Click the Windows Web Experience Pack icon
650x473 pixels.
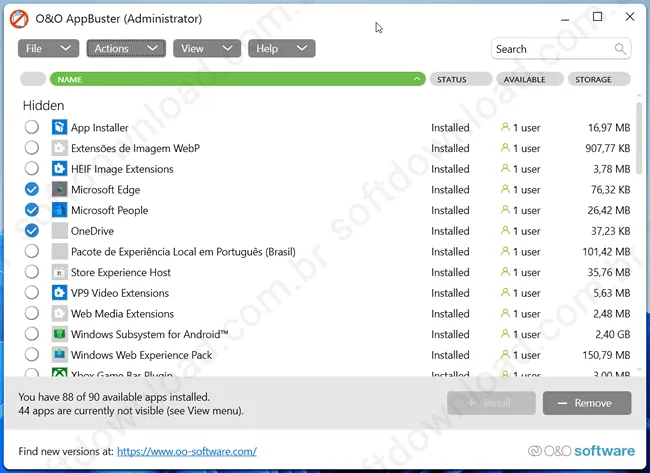point(59,355)
